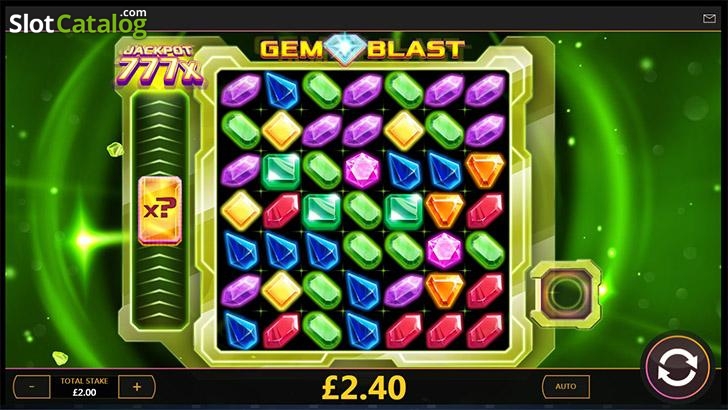Select the top-left purple gem
Screen dimensions: 728x410
[x=241, y=90]
